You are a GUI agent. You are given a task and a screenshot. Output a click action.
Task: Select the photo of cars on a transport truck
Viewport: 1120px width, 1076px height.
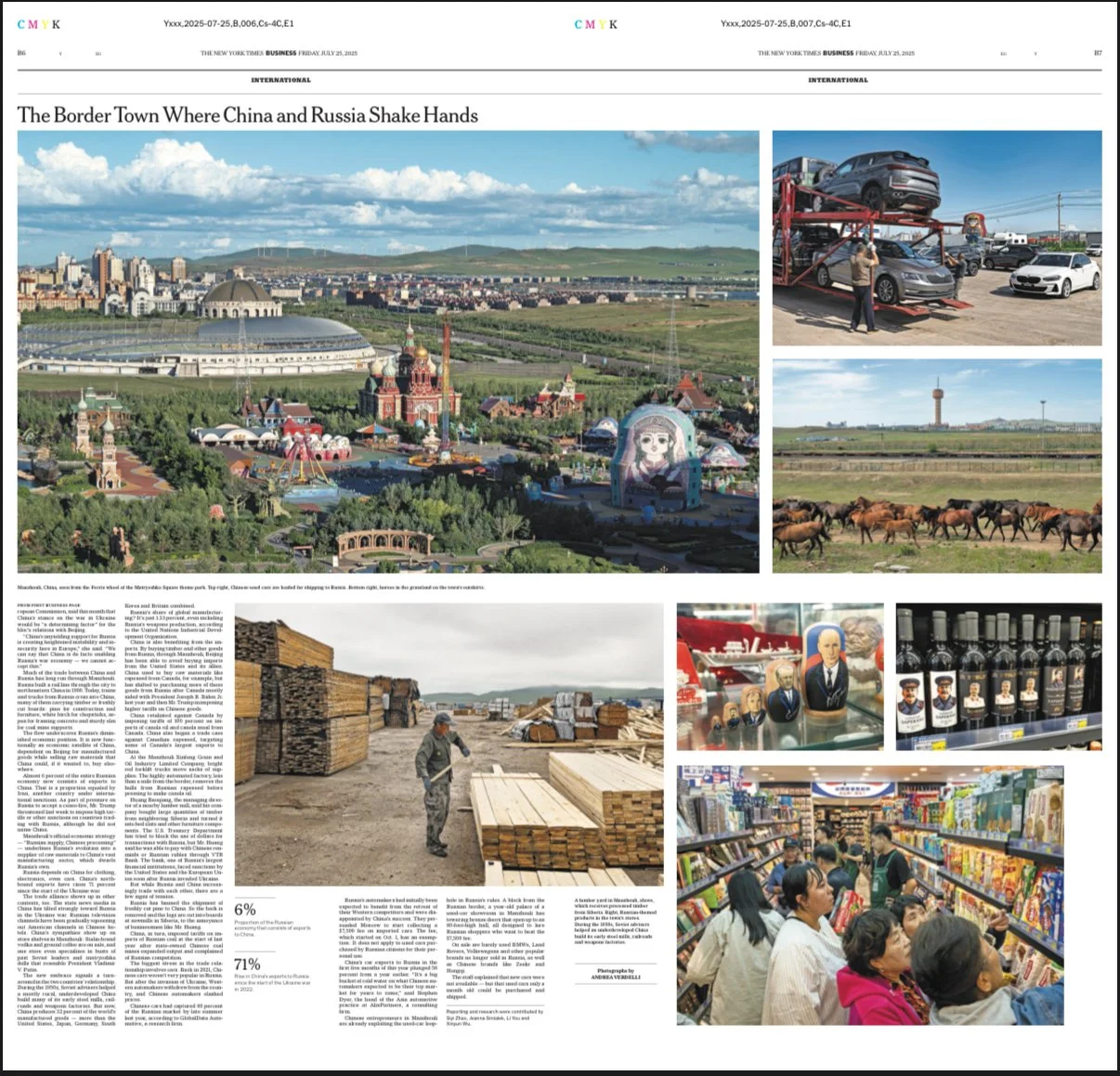point(937,239)
